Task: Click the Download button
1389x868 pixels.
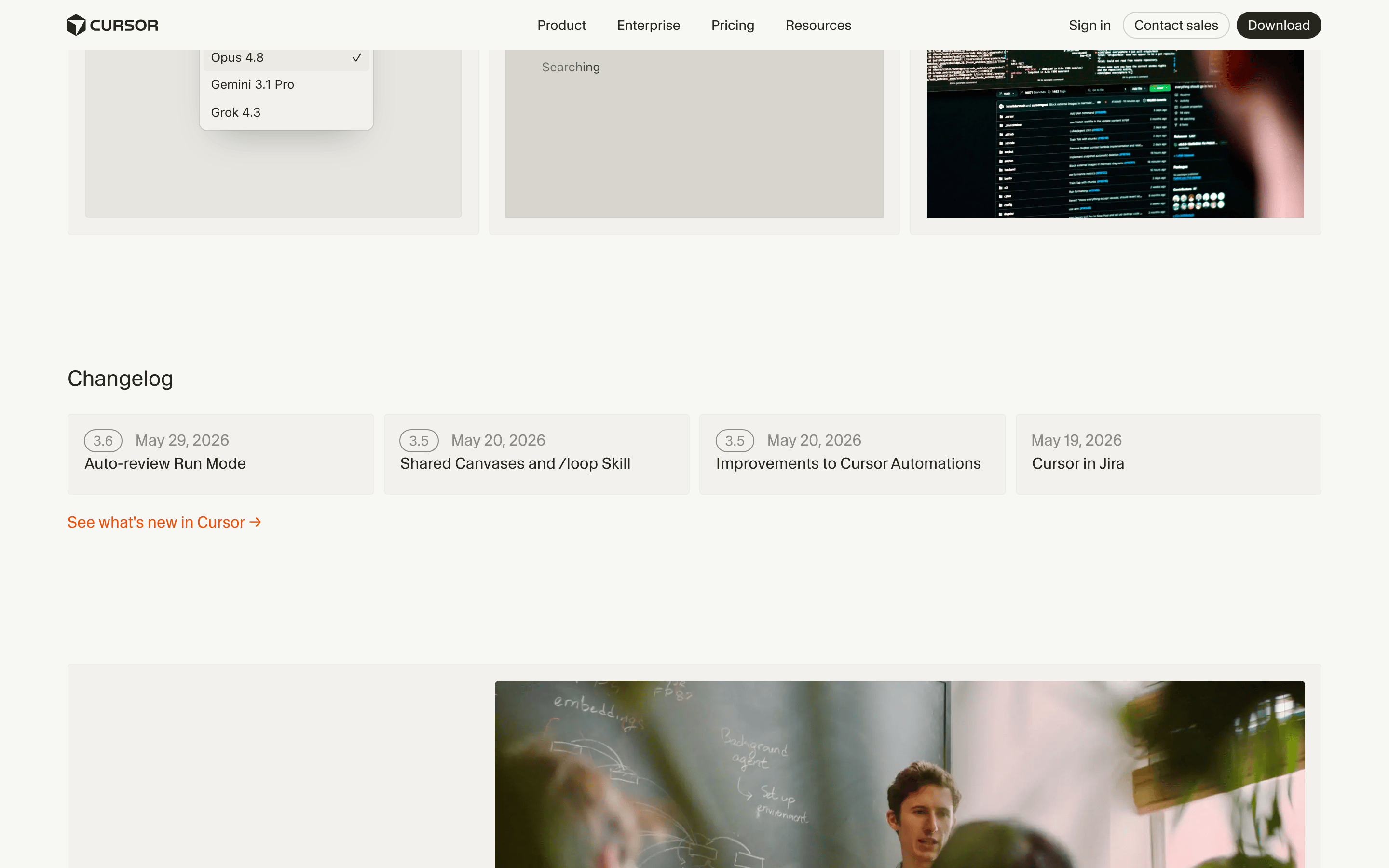Action: coord(1278,25)
